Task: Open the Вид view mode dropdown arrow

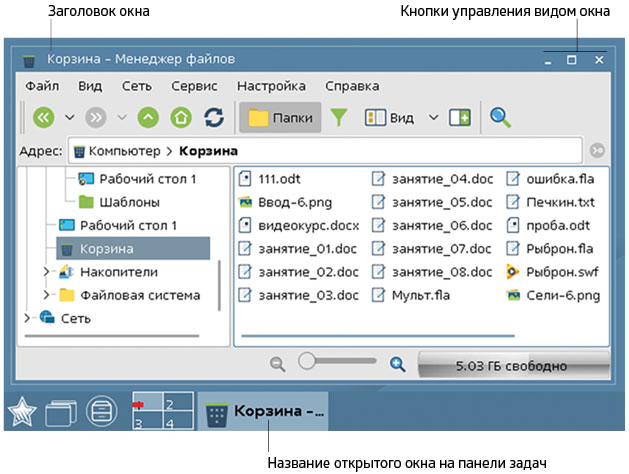Action: coord(433,117)
